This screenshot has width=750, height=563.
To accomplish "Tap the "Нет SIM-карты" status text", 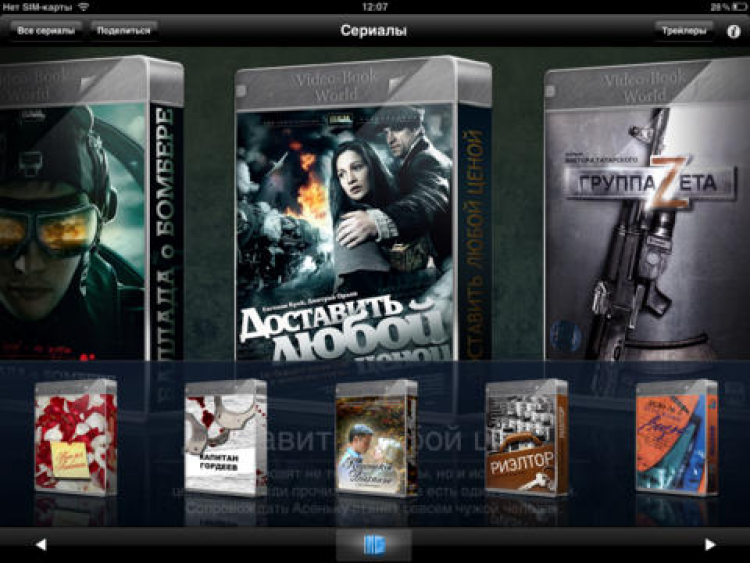I will pyautogui.click(x=37, y=7).
